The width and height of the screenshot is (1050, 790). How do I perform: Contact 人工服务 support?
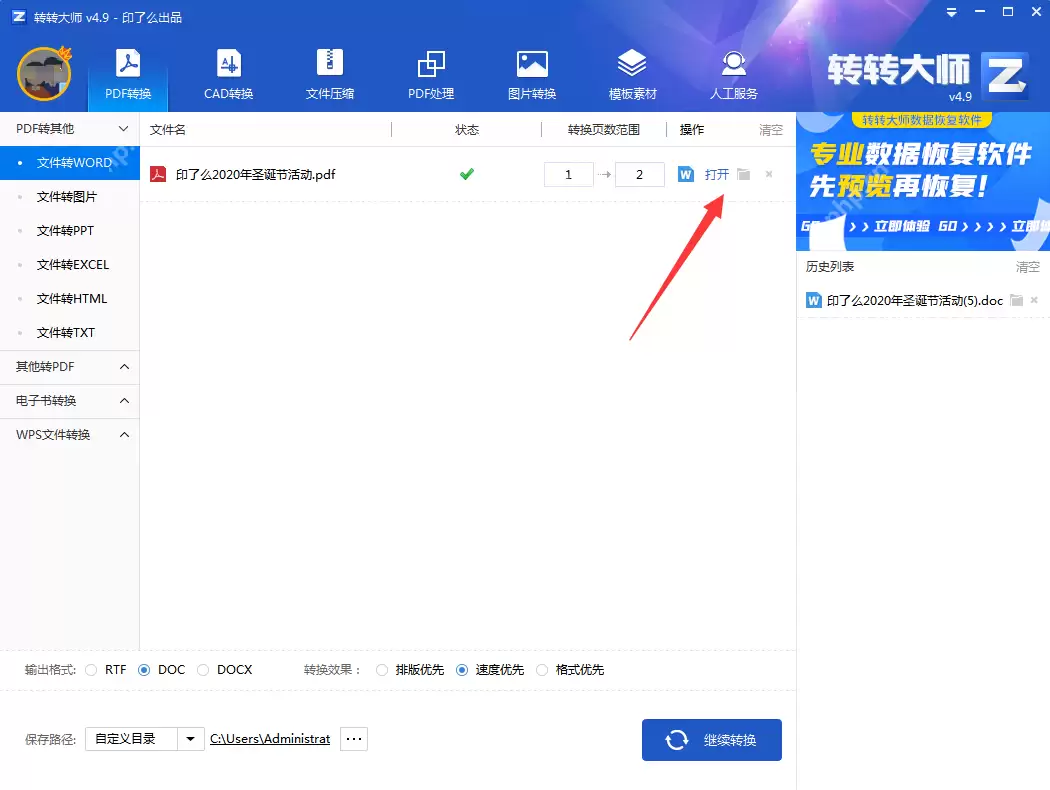(x=733, y=75)
